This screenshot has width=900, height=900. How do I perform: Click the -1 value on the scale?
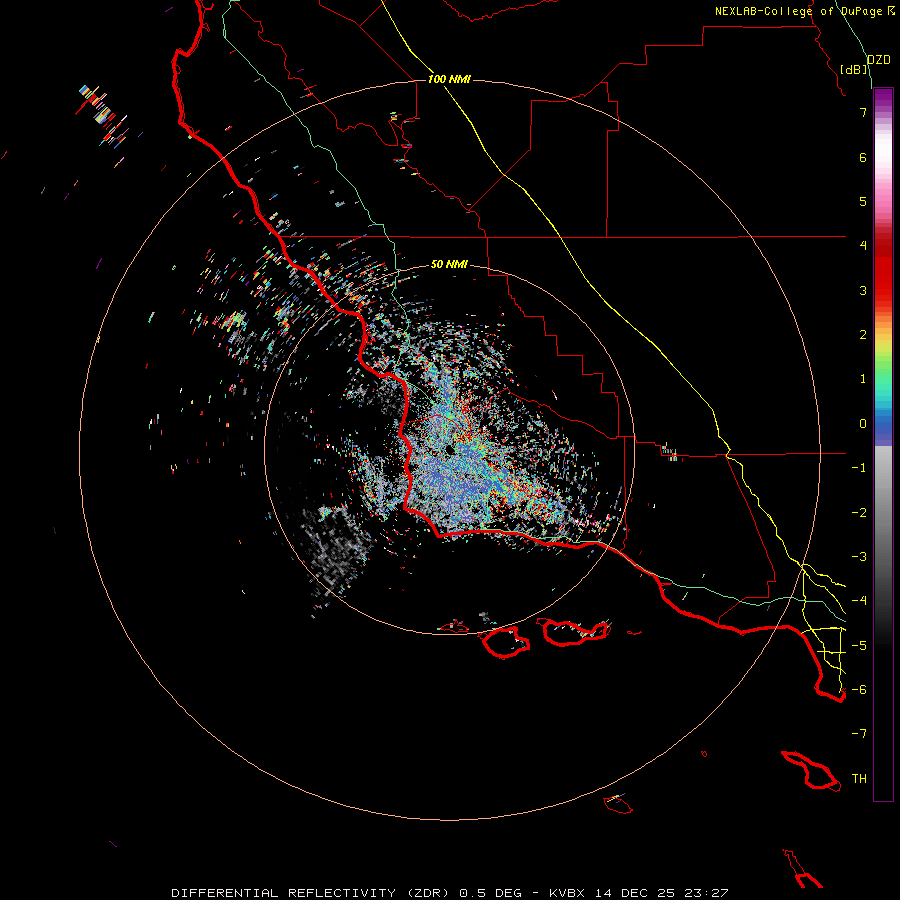859,468
